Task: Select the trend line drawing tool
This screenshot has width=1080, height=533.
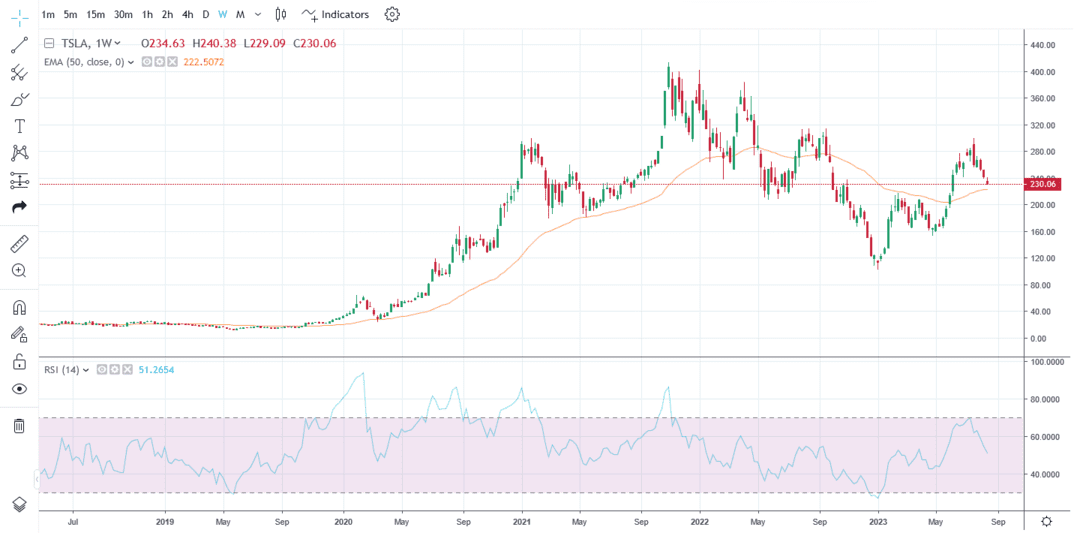Action: pos(19,45)
